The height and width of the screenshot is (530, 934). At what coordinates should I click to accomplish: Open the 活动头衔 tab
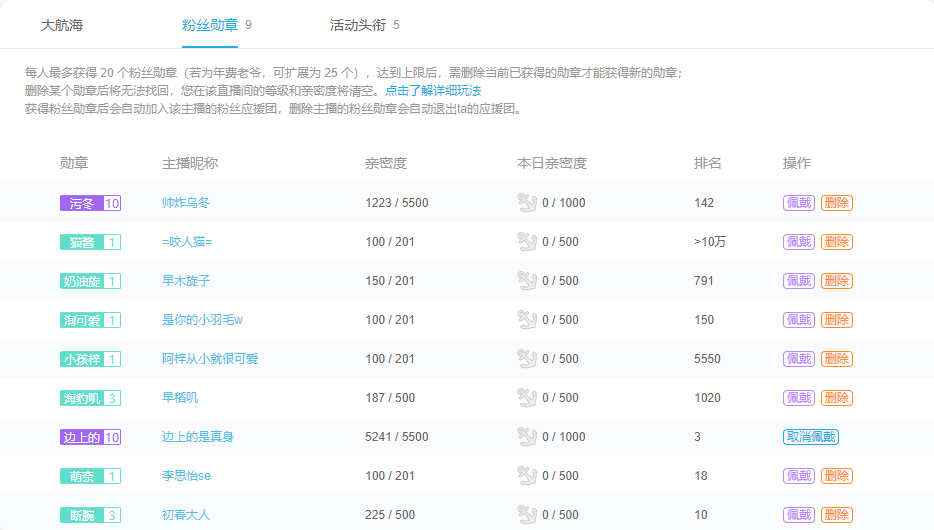click(357, 25)
